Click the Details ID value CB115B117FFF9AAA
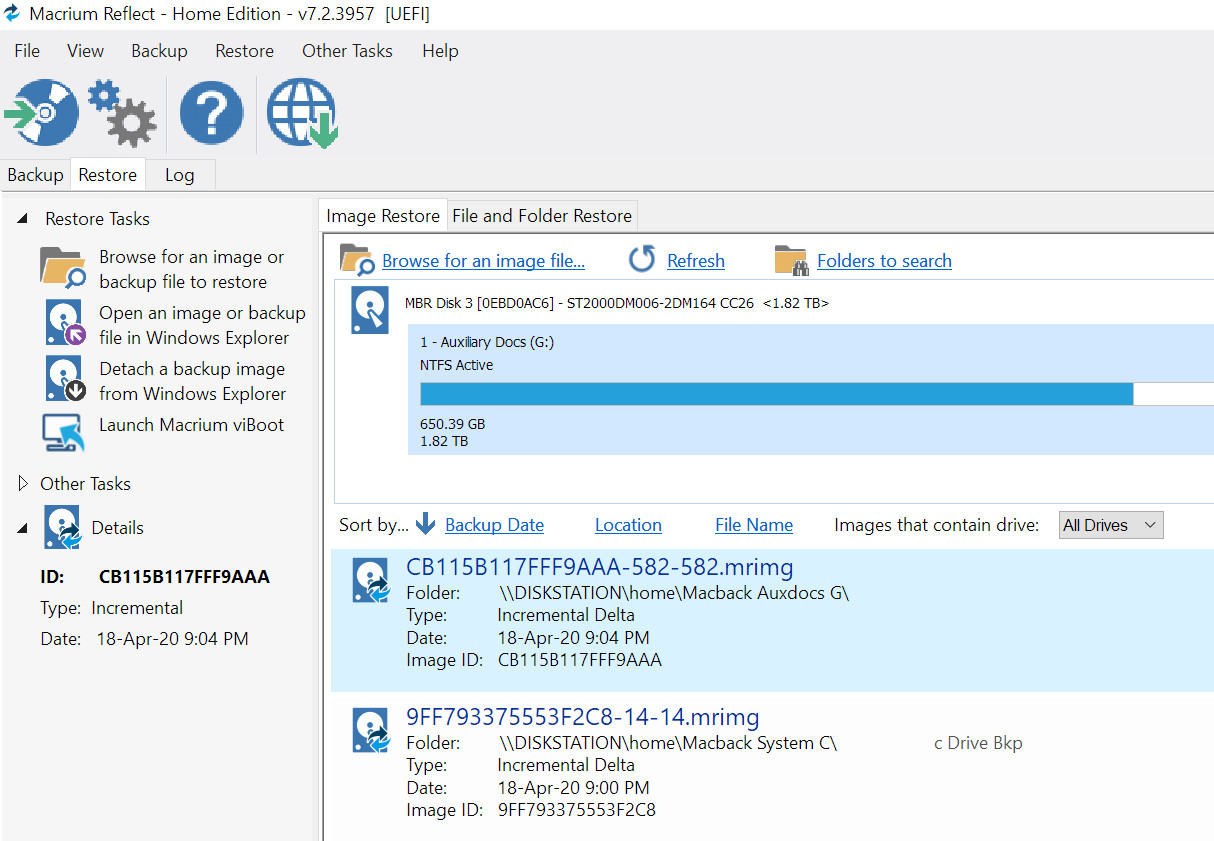This screenshot has height=841, width=1214. coord(184,577)
